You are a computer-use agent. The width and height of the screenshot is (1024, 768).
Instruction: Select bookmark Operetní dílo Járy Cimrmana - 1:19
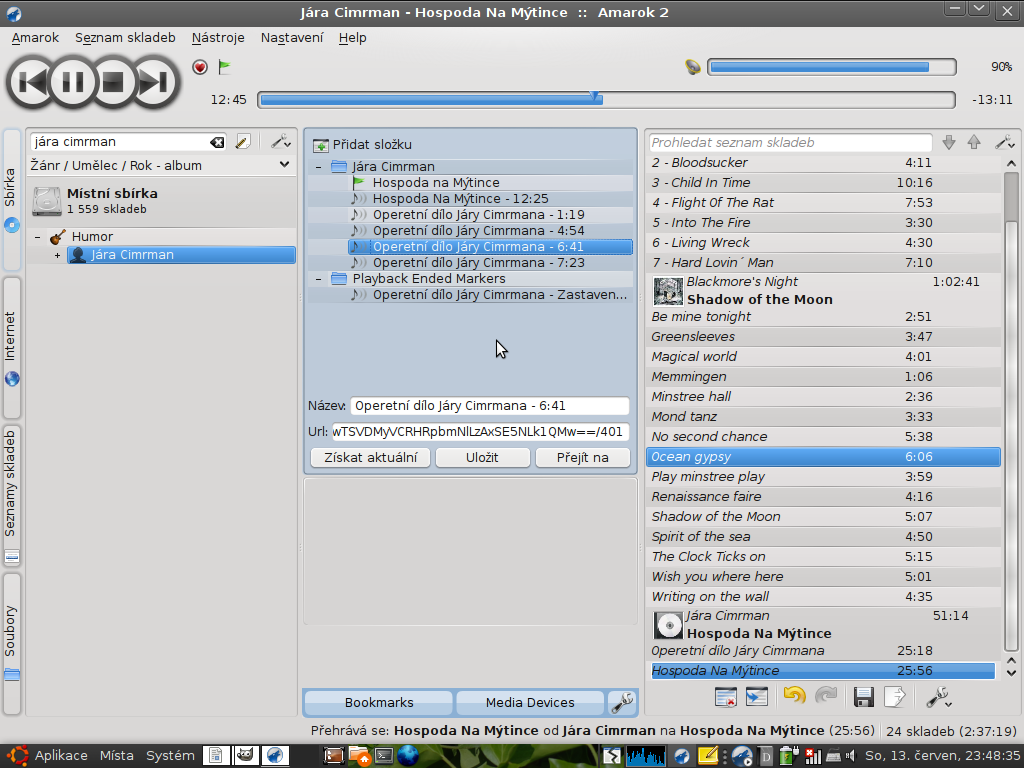point(478,215)
